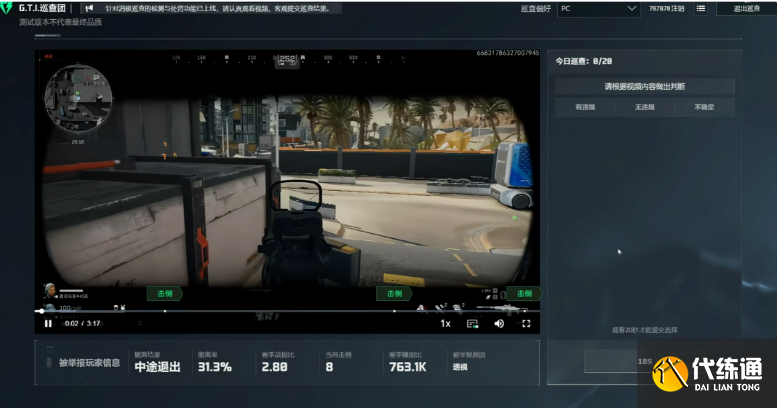Jump to second 击倒 timeline marker
Screen dimensions: 777x408
[x=394, y=293]
